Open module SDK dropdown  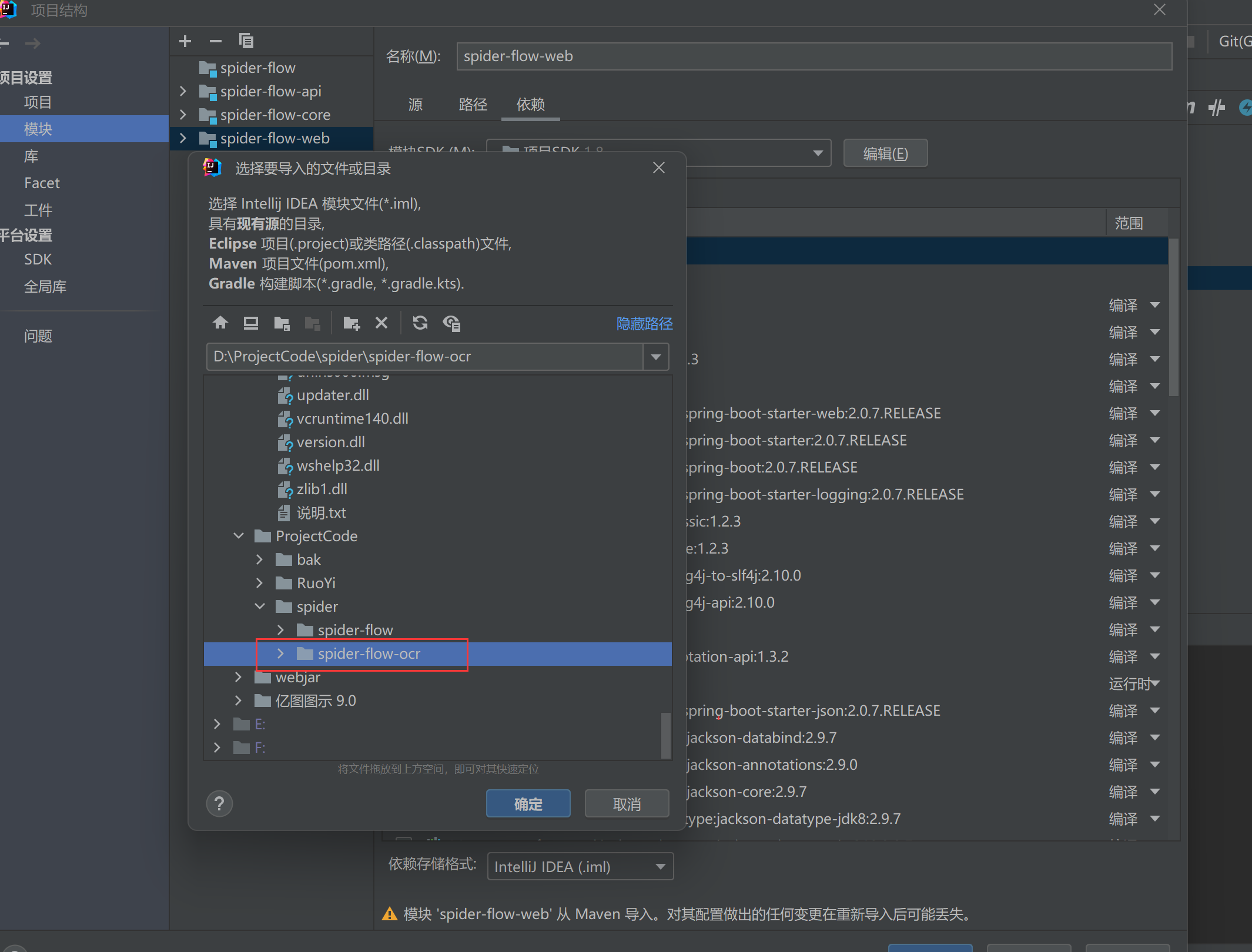[818, 153]
